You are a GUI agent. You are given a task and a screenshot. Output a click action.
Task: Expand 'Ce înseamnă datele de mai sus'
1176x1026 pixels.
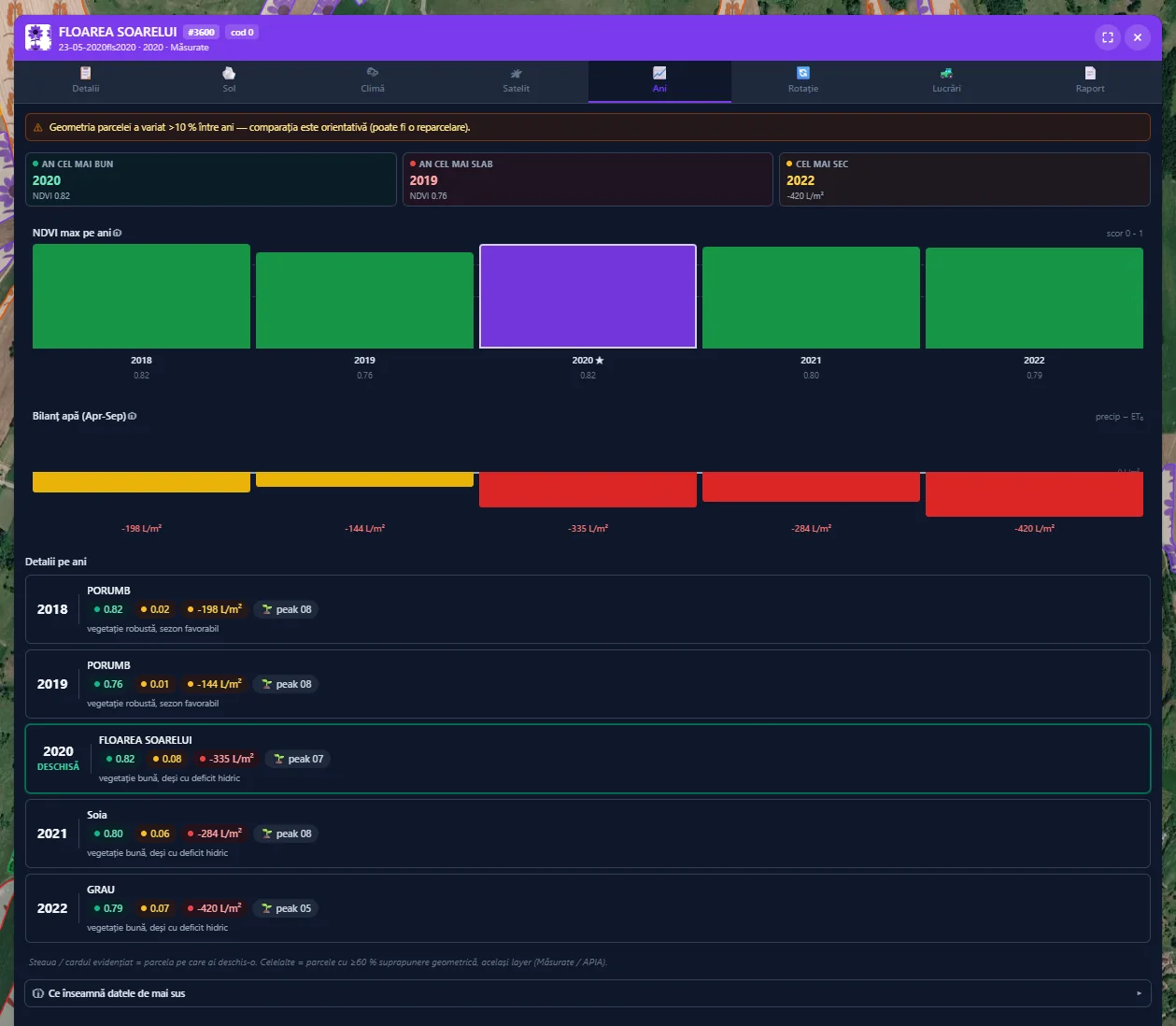click(588, 993)
